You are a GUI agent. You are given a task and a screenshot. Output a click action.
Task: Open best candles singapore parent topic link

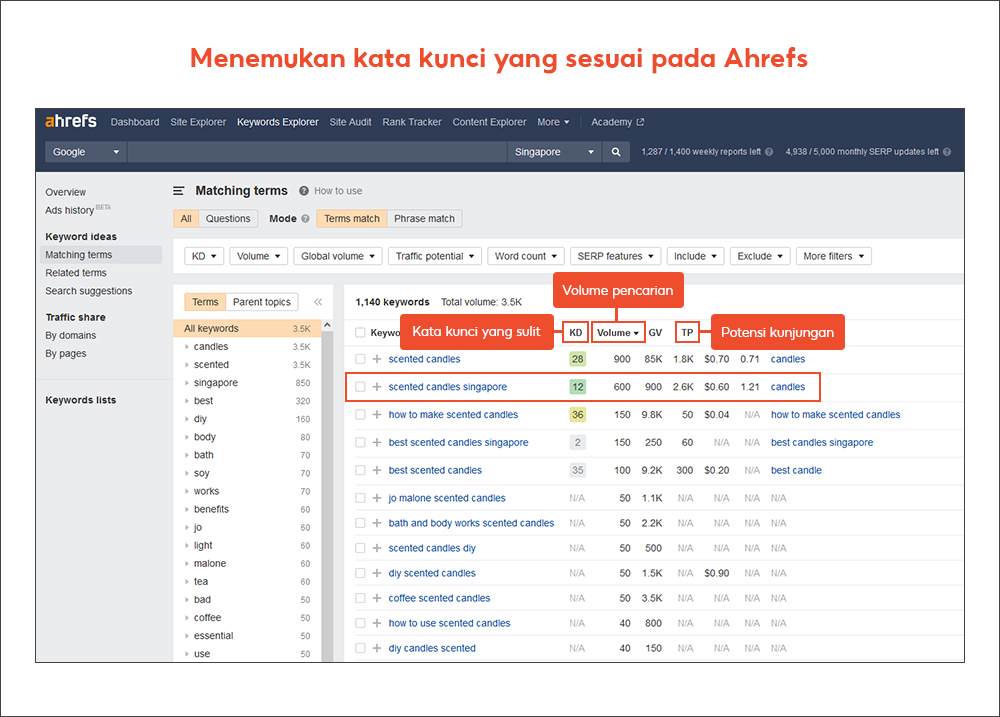[822, 442]
